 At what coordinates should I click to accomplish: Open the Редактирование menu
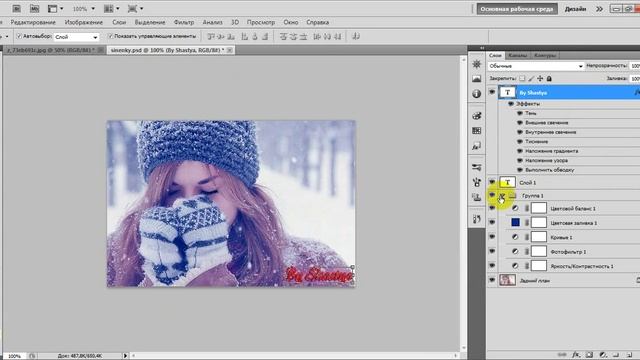point(33,22)
